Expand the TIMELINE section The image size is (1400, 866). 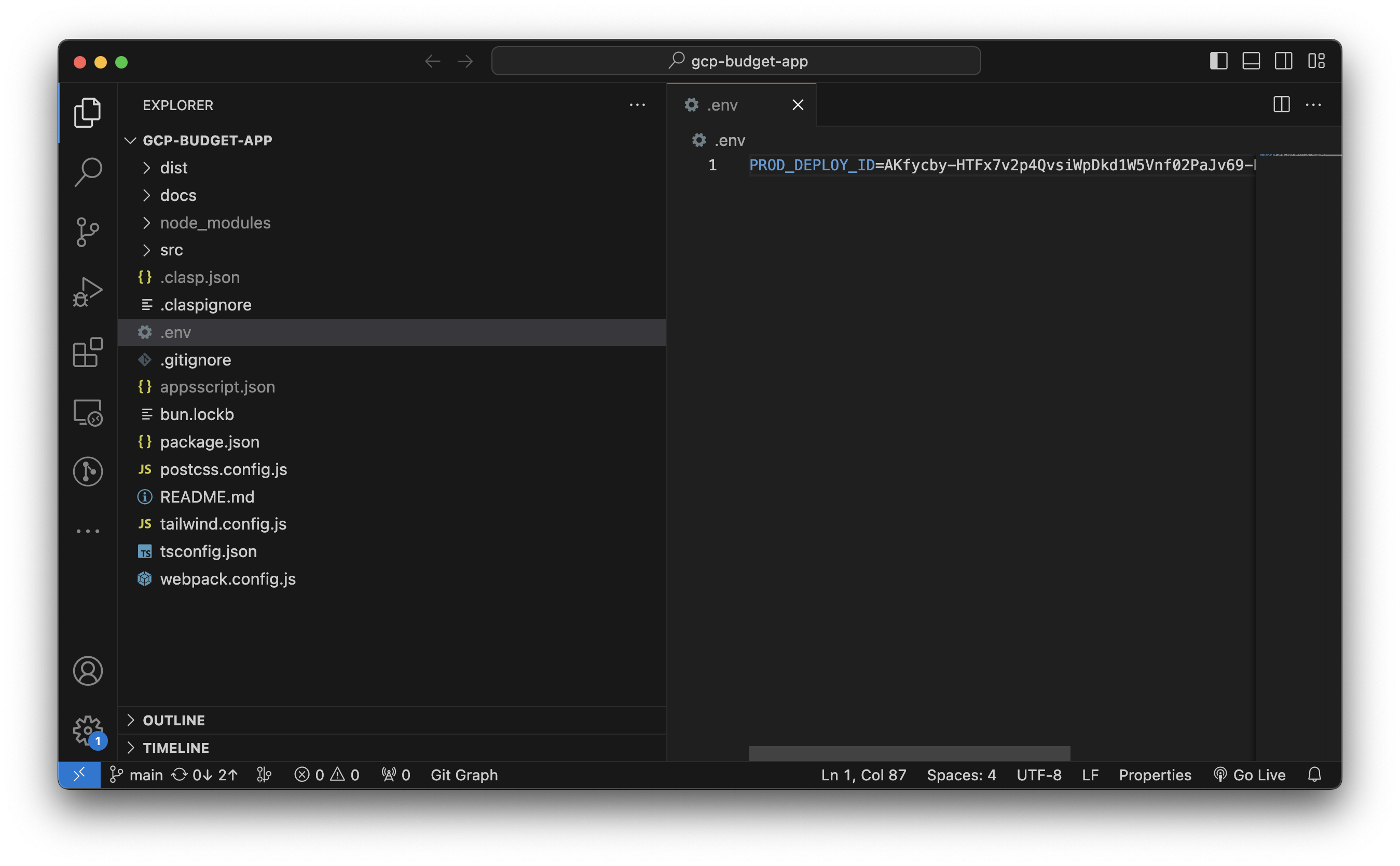[176, 748]
